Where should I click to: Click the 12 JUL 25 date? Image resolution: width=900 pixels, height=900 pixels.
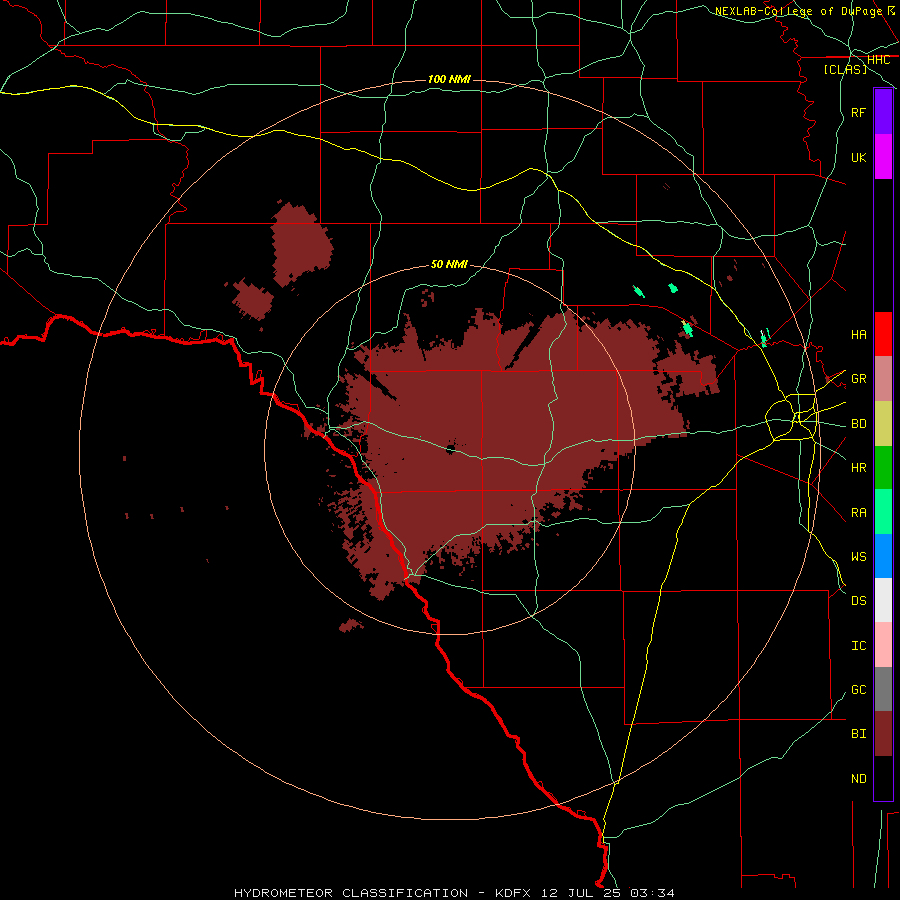[x=580, y=893]
